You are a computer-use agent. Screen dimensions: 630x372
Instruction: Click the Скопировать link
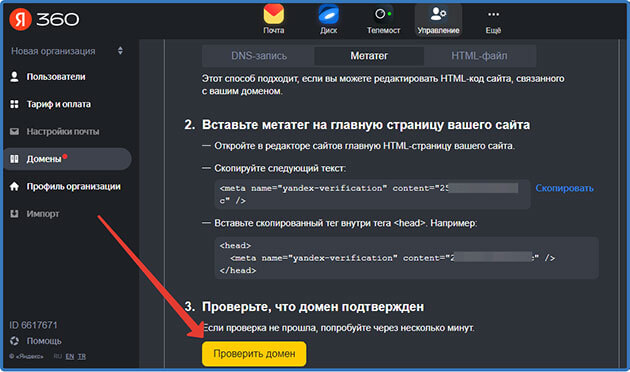pyautogui.click(x=564, y=188)
